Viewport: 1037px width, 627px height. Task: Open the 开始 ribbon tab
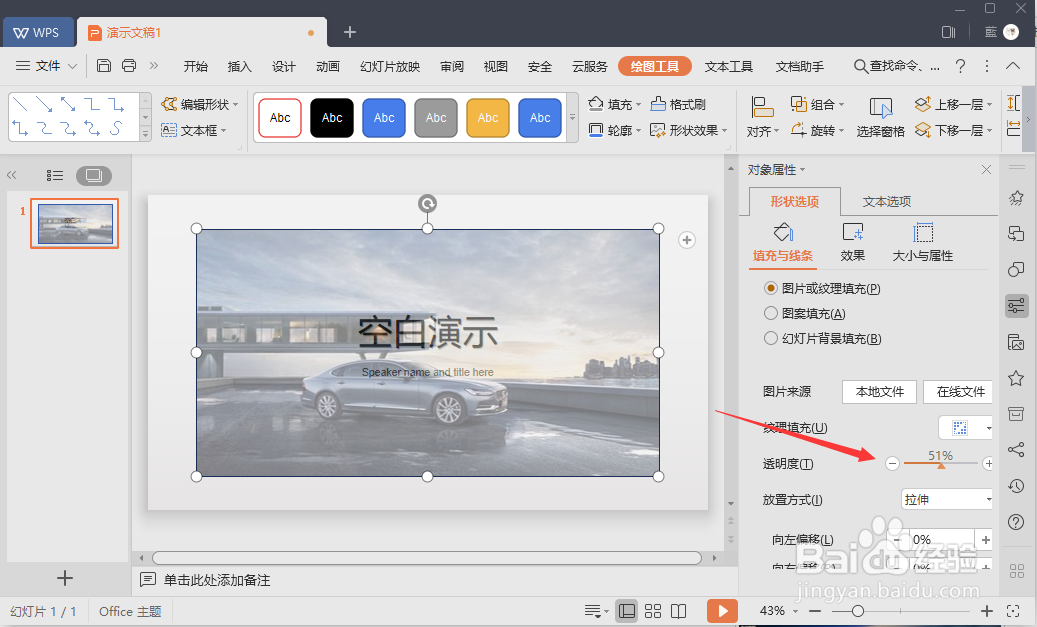pyautogui.click(x=196, y=66)
